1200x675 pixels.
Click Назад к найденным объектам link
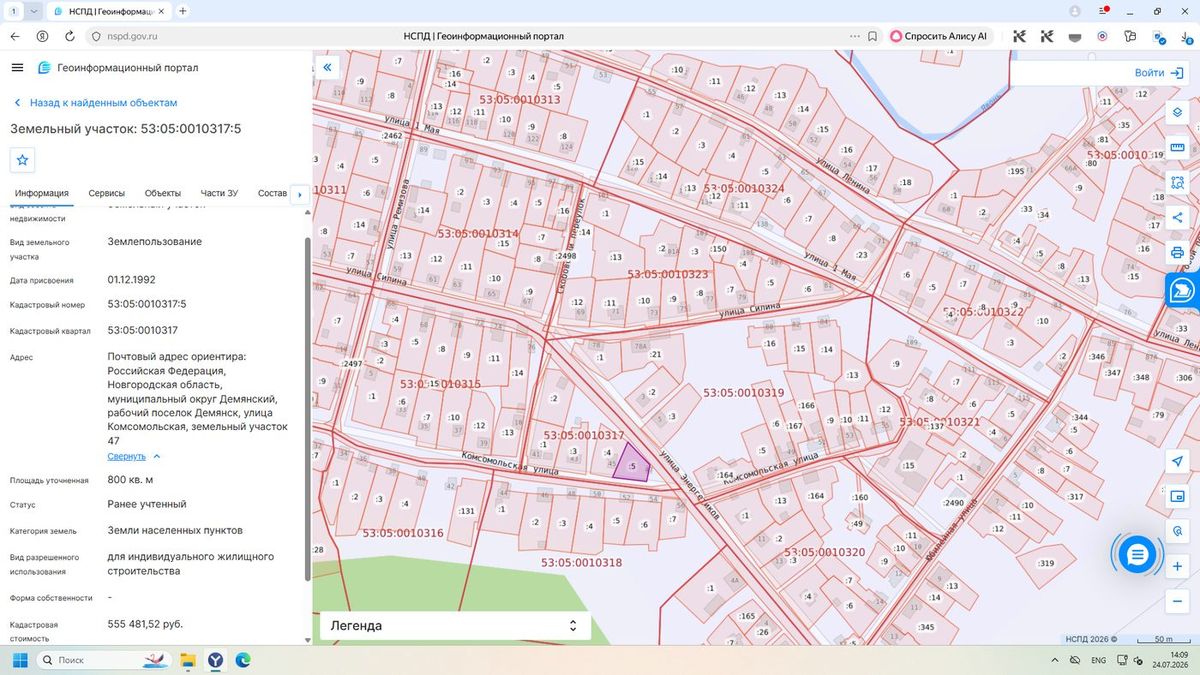tap(95, 103)
